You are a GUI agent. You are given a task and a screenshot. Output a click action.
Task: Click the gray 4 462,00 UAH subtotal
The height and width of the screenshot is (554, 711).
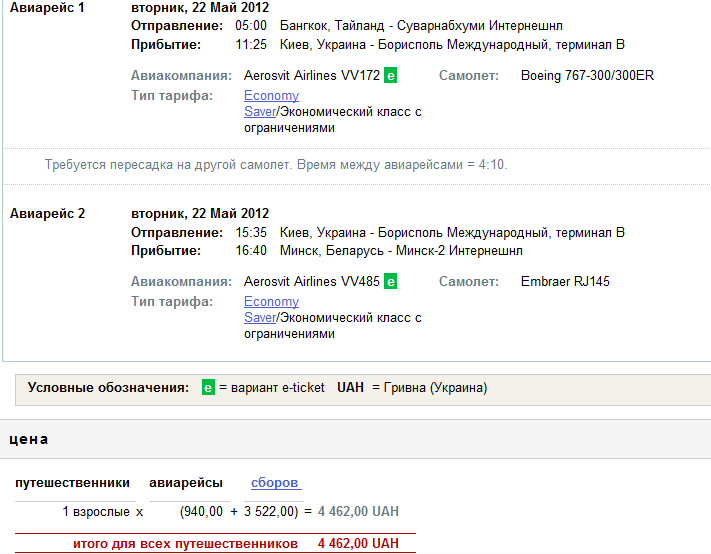[x=358, y=511]
